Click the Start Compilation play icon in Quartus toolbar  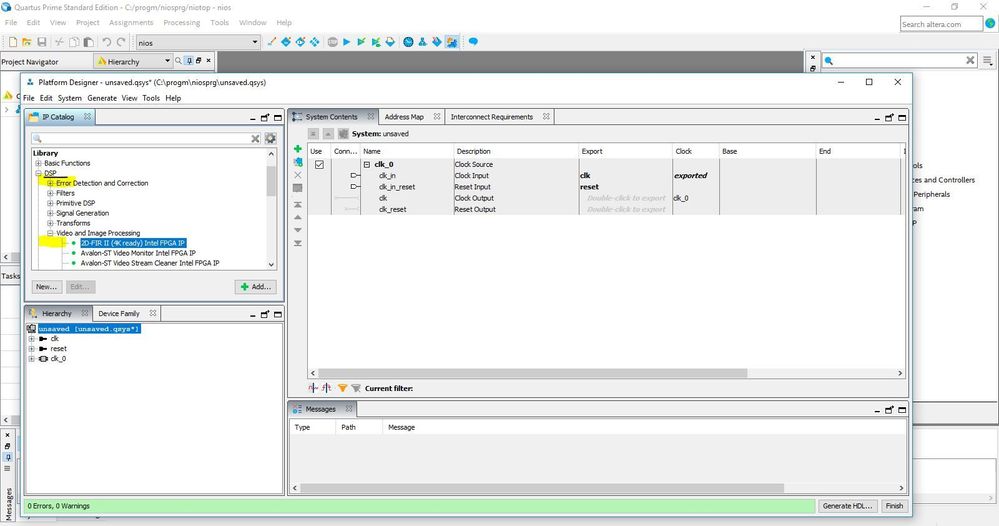346,42
